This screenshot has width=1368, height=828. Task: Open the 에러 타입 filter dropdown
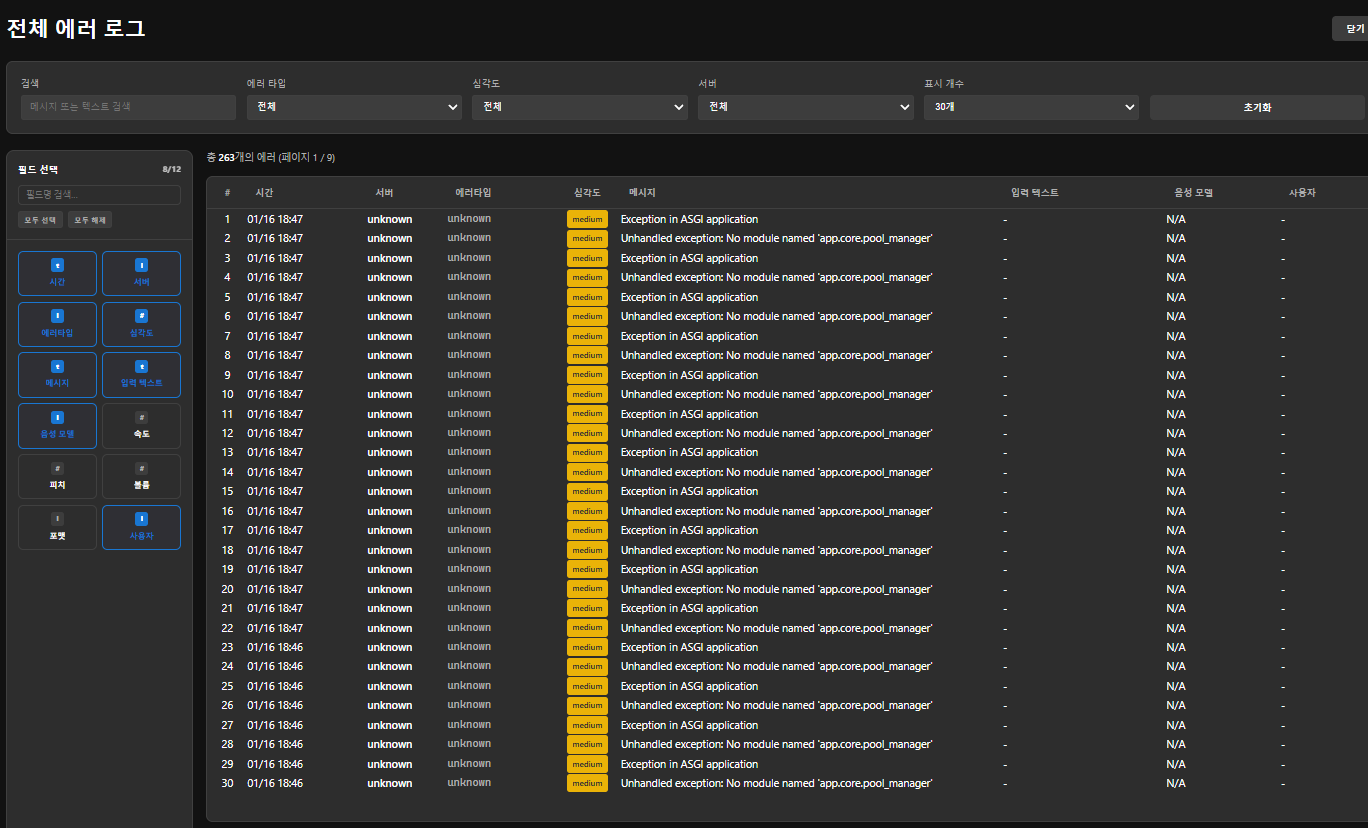point(354,107)
